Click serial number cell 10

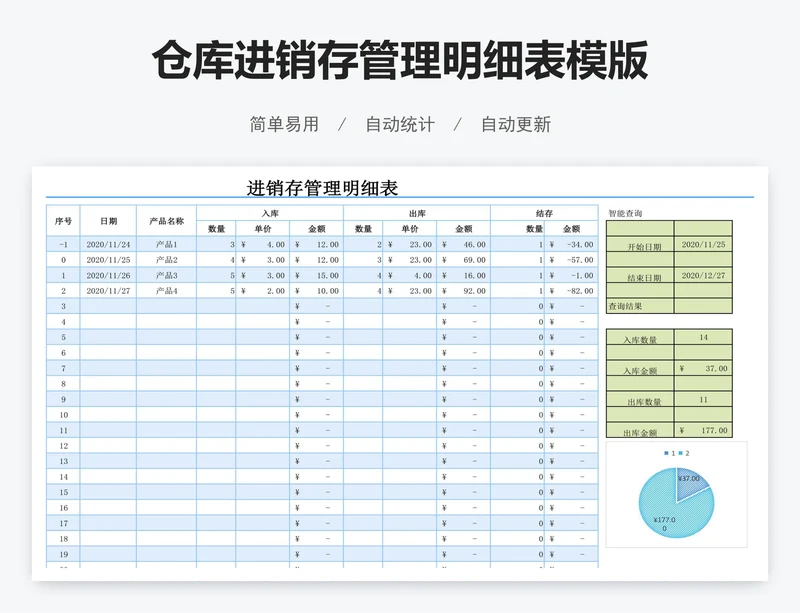click(x=63, y=415)
